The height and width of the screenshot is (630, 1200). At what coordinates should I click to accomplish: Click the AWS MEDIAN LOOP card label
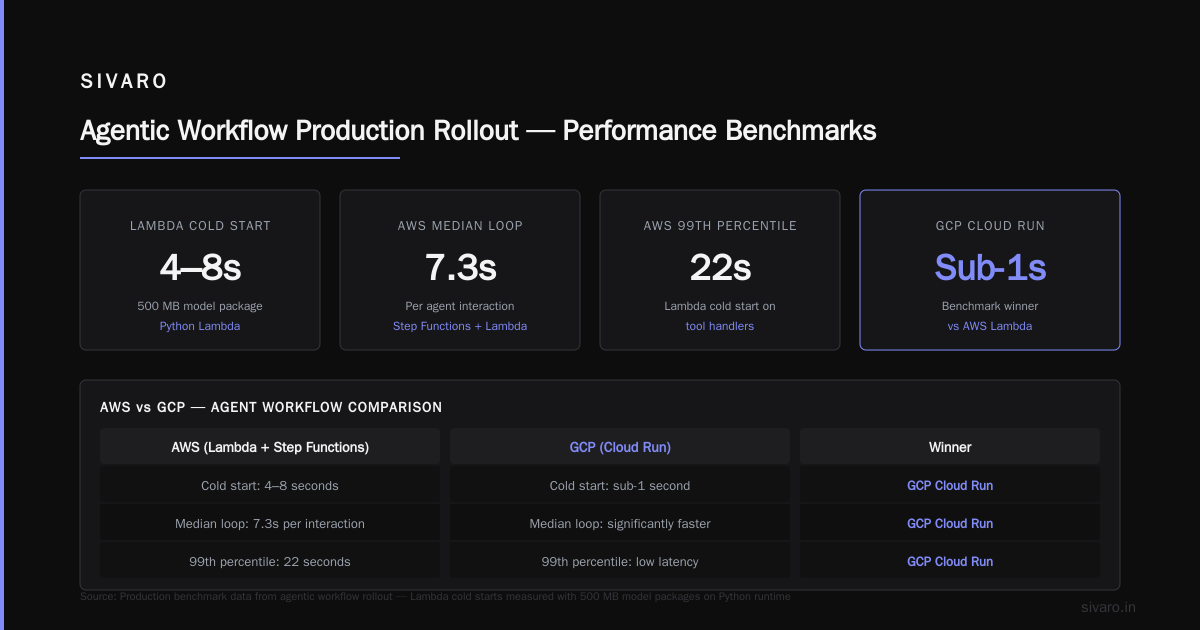pyautogui.click(x=460, y=226)
